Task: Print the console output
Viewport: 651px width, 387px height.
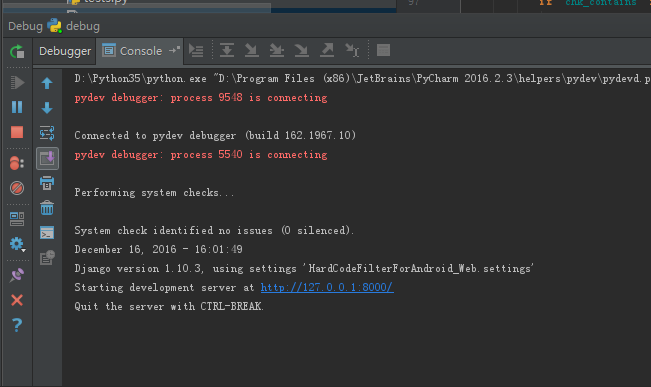Action: (47, 183)
